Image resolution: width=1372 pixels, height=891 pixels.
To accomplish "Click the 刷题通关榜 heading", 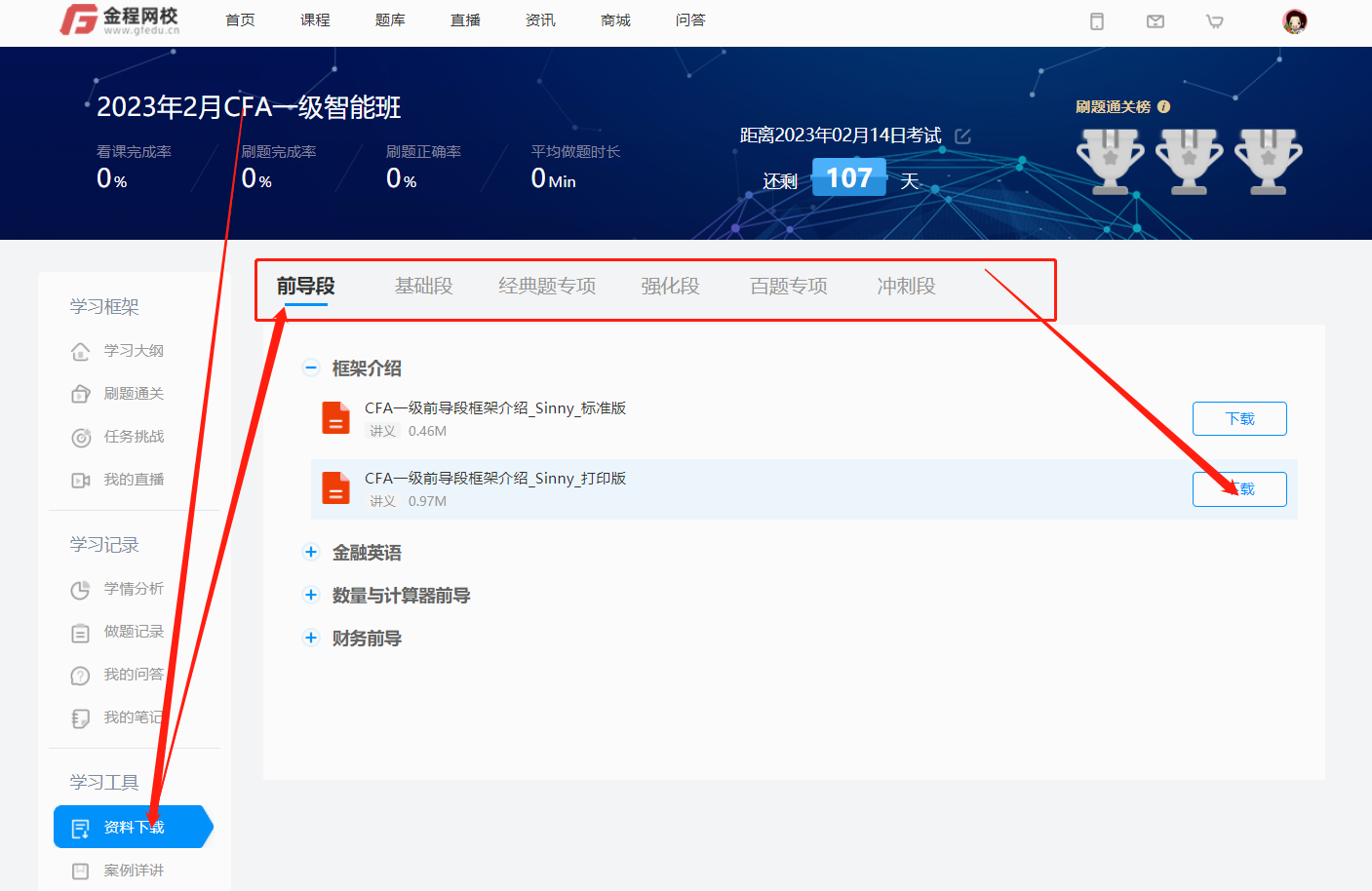I will click(1113, 107).
